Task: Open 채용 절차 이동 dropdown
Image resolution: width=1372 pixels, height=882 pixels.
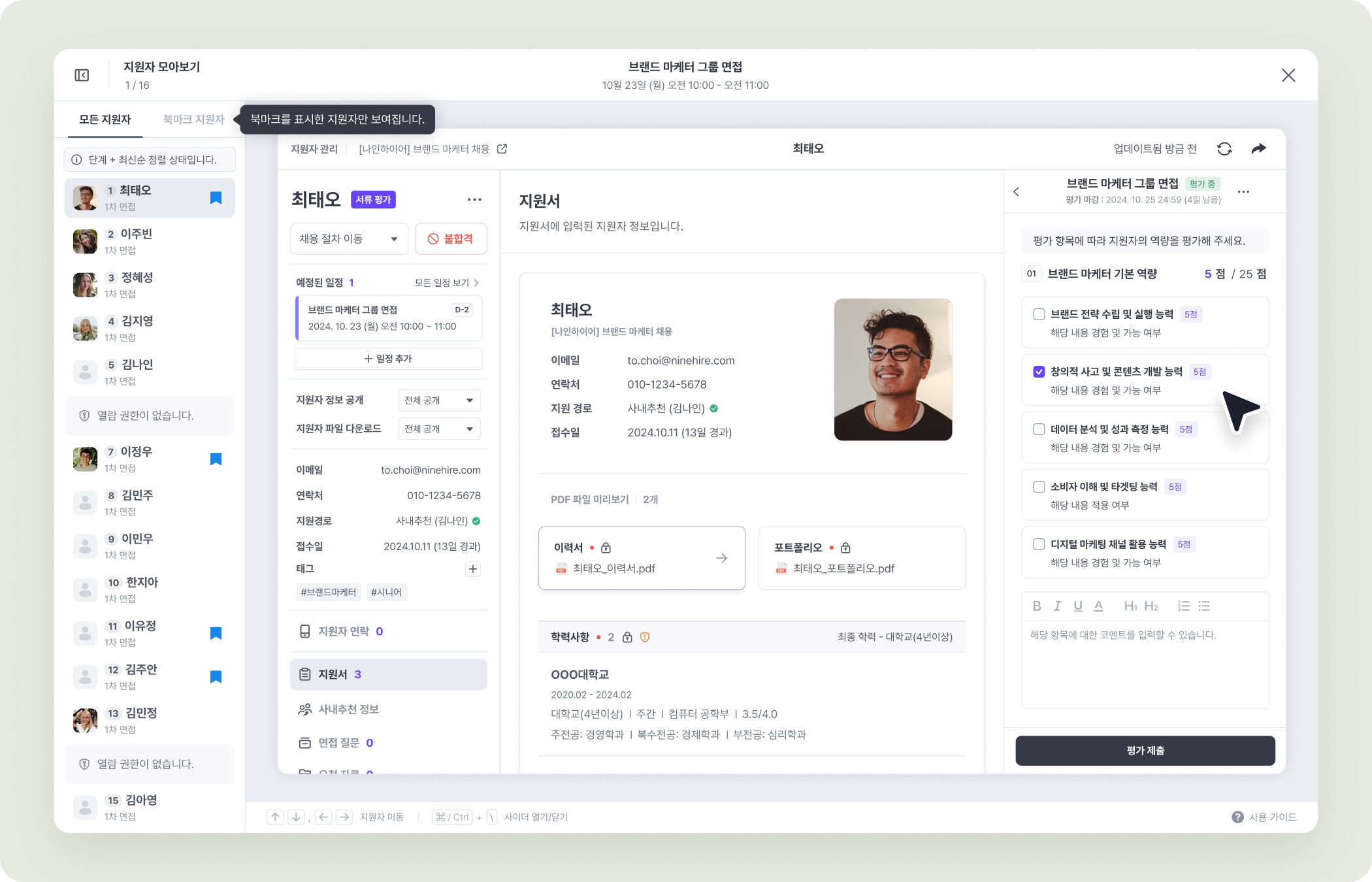Action: pyautogui.click(x=348, y=239)
